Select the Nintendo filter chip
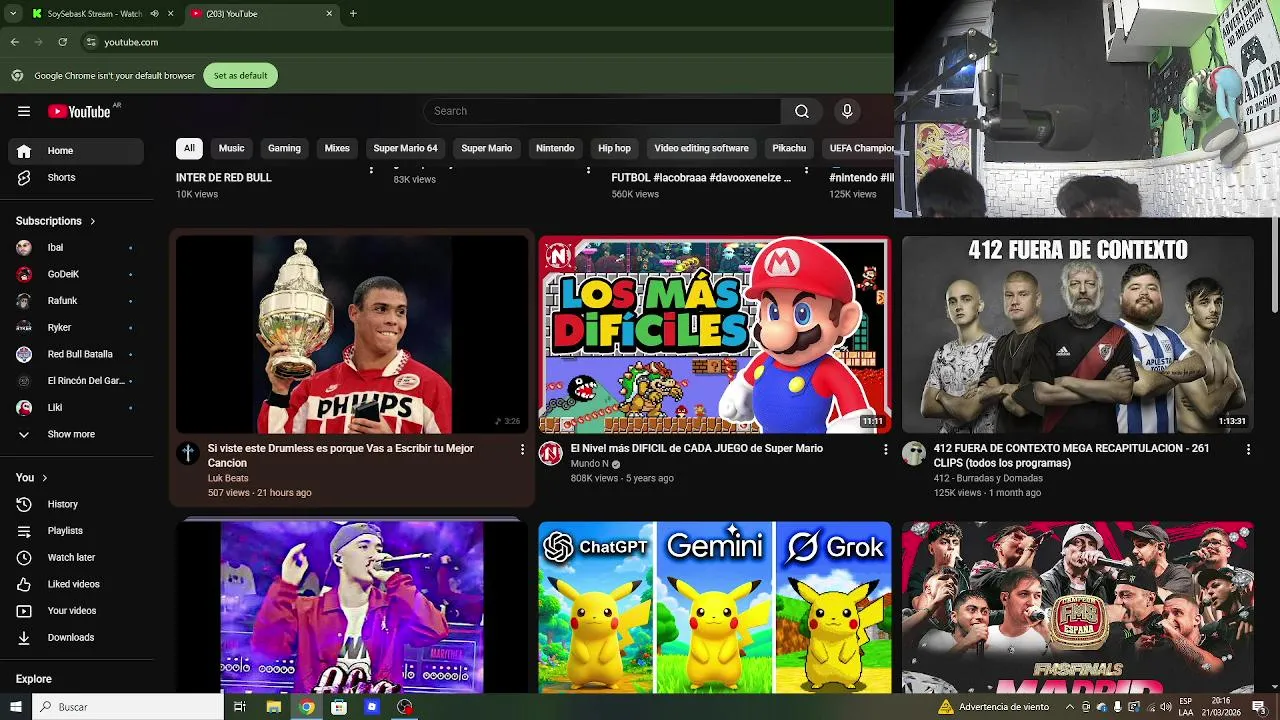Image resolution: width=1280 pixels, height=720 pixels. point(555,148)
